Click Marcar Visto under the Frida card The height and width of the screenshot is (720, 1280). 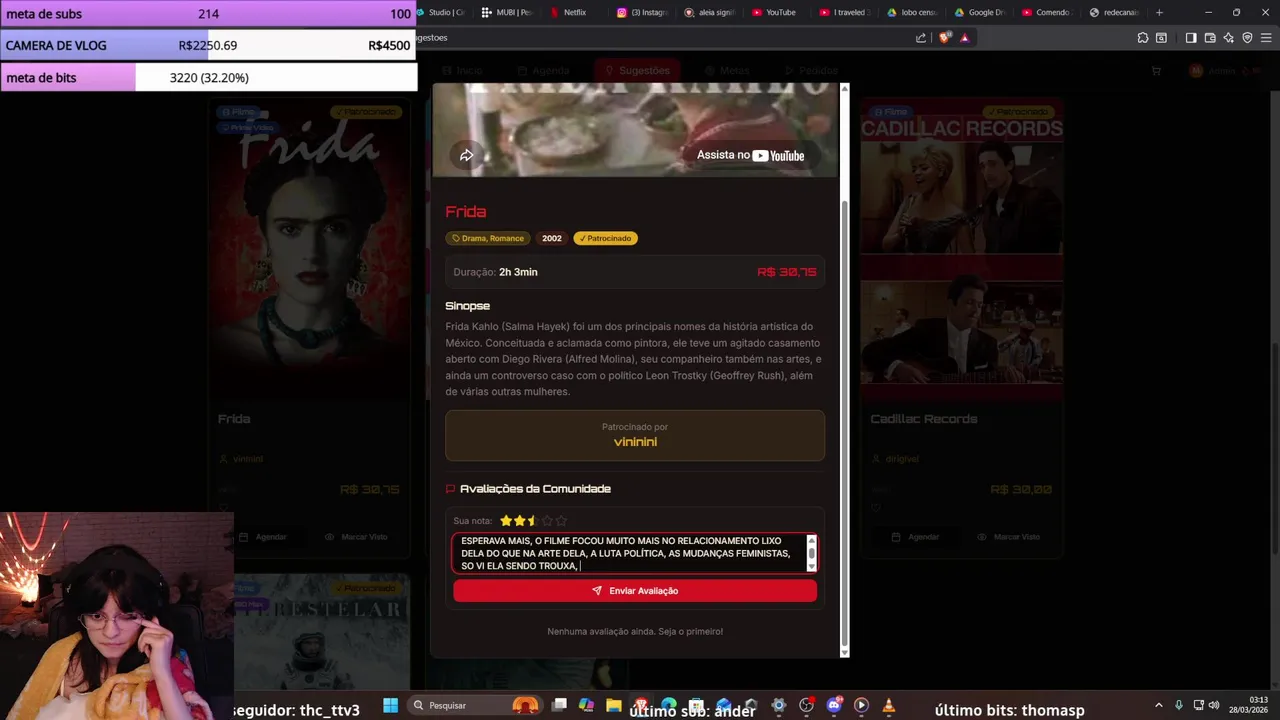[356, 537]
